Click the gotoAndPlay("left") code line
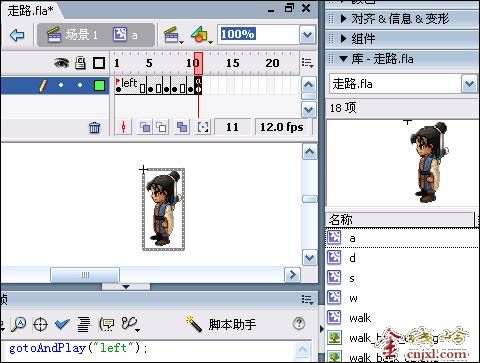Image resolution: width=480 pixels, height=363 pixels. tap(78, 348)
